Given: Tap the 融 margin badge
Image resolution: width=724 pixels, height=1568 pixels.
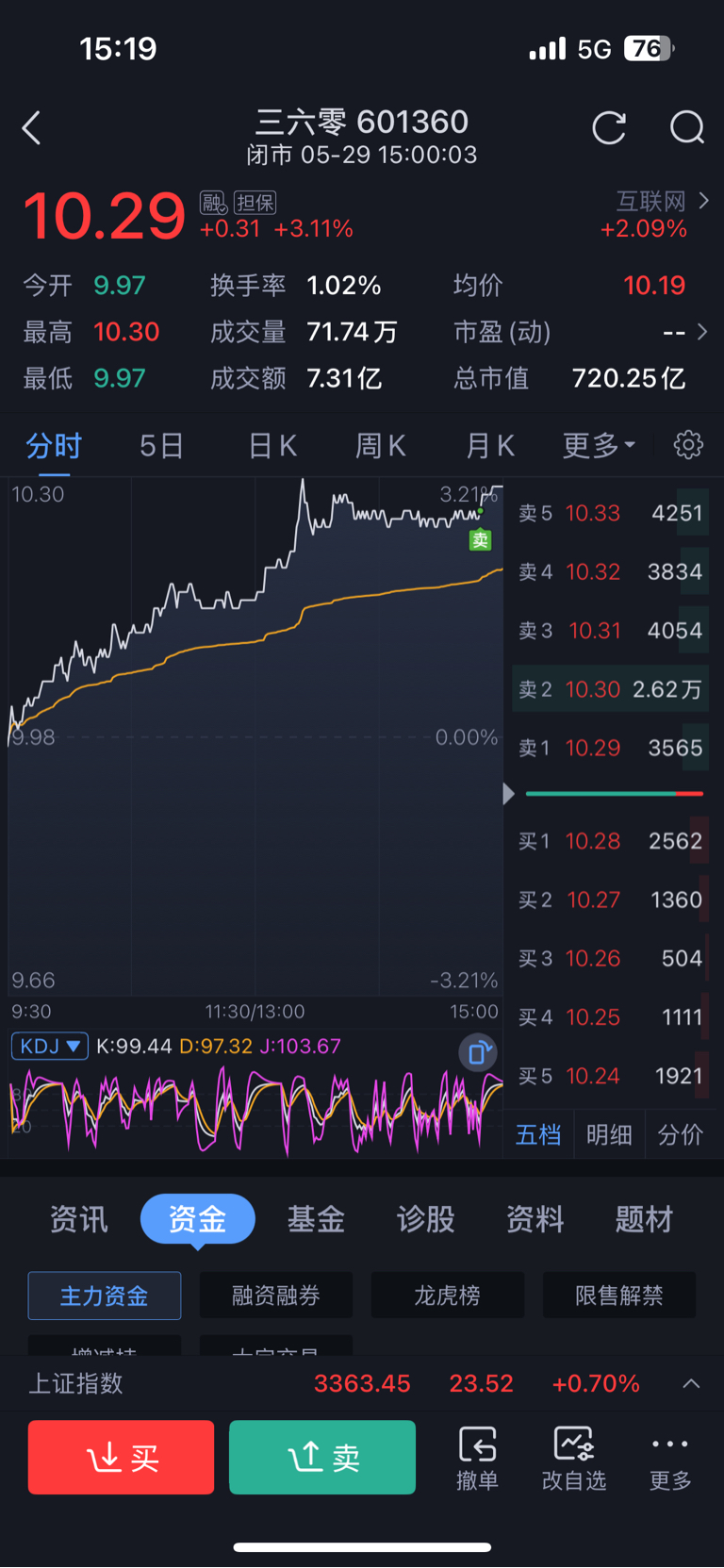Looking at the screenshot, I should [214, 203].
